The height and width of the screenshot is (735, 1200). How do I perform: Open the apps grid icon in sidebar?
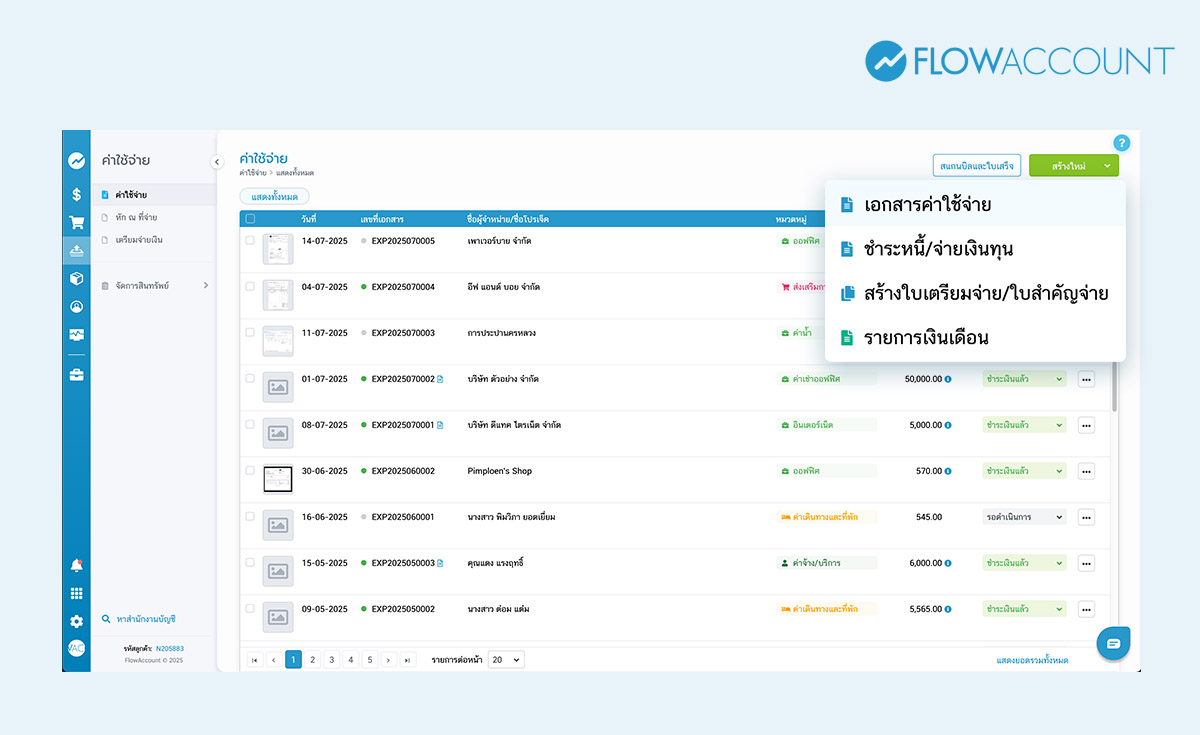[x=76, y=594]
